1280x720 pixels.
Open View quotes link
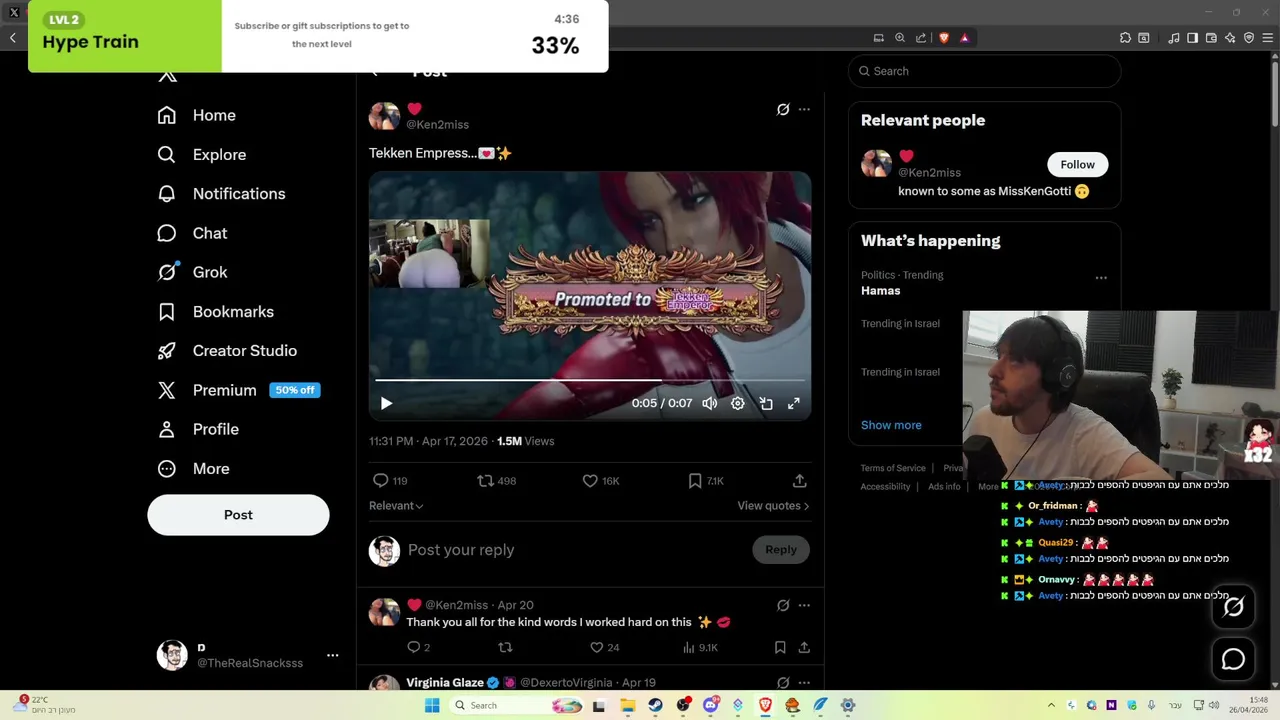[773, 506]
